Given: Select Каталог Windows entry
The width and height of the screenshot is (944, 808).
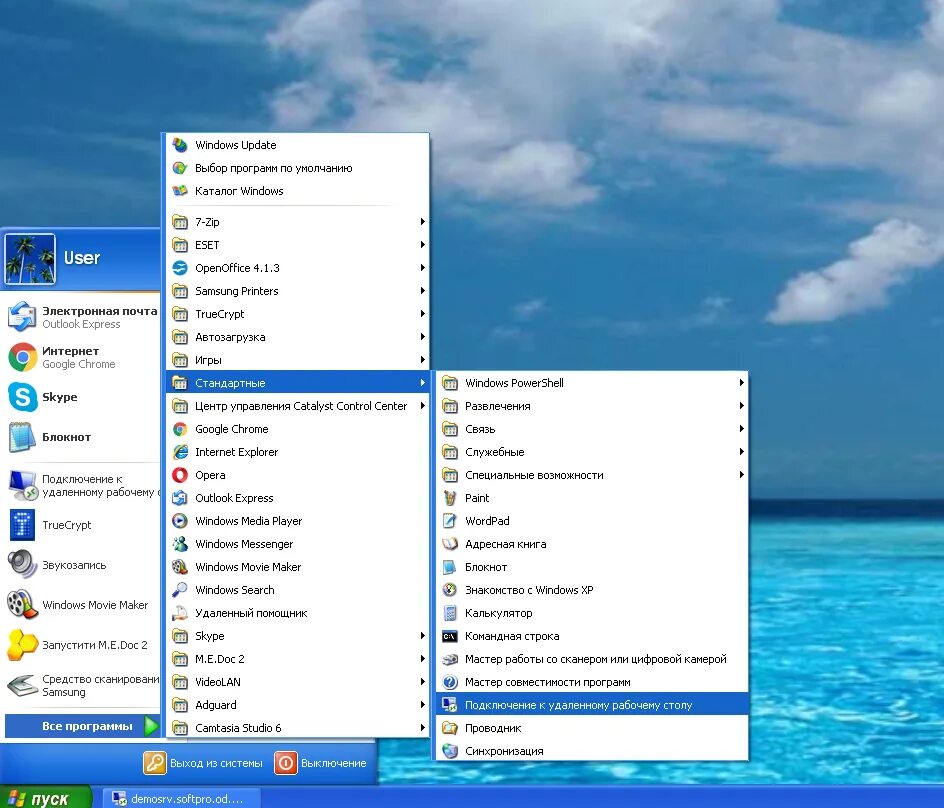Looking at the screenshot, I should (297, 191).
